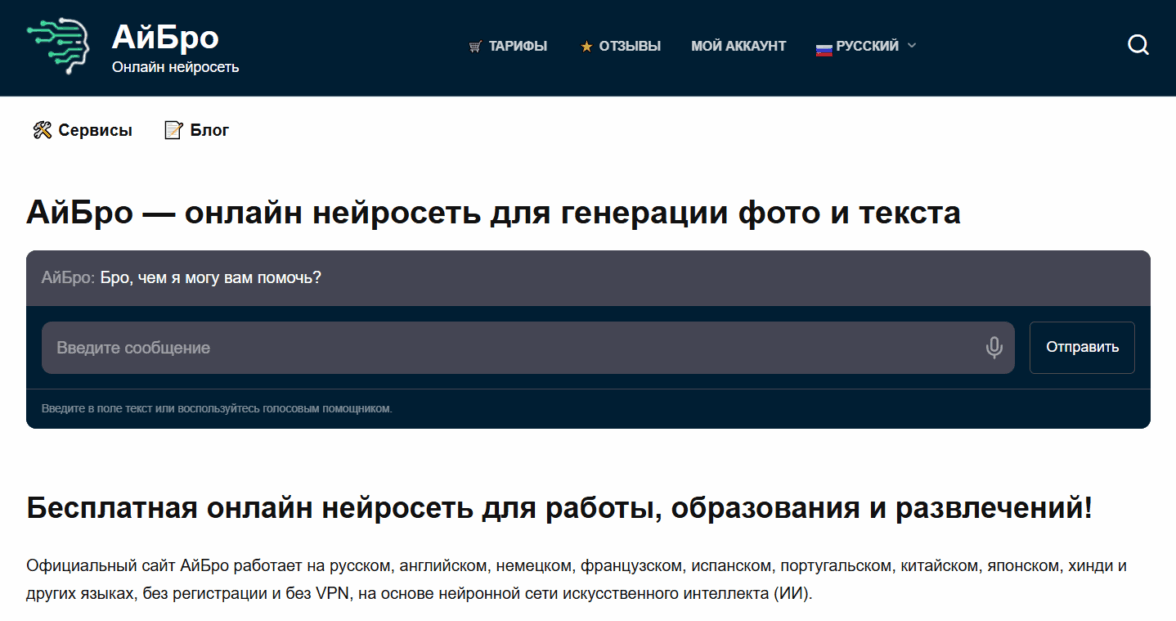Click the Russian flag icon
This screenshot has width=1176, height=621.
(824, 50)
